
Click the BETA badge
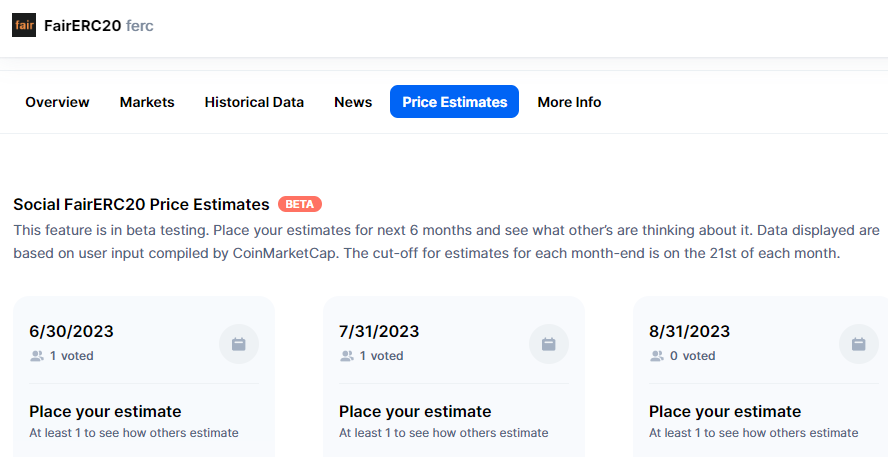pos(300,204)
